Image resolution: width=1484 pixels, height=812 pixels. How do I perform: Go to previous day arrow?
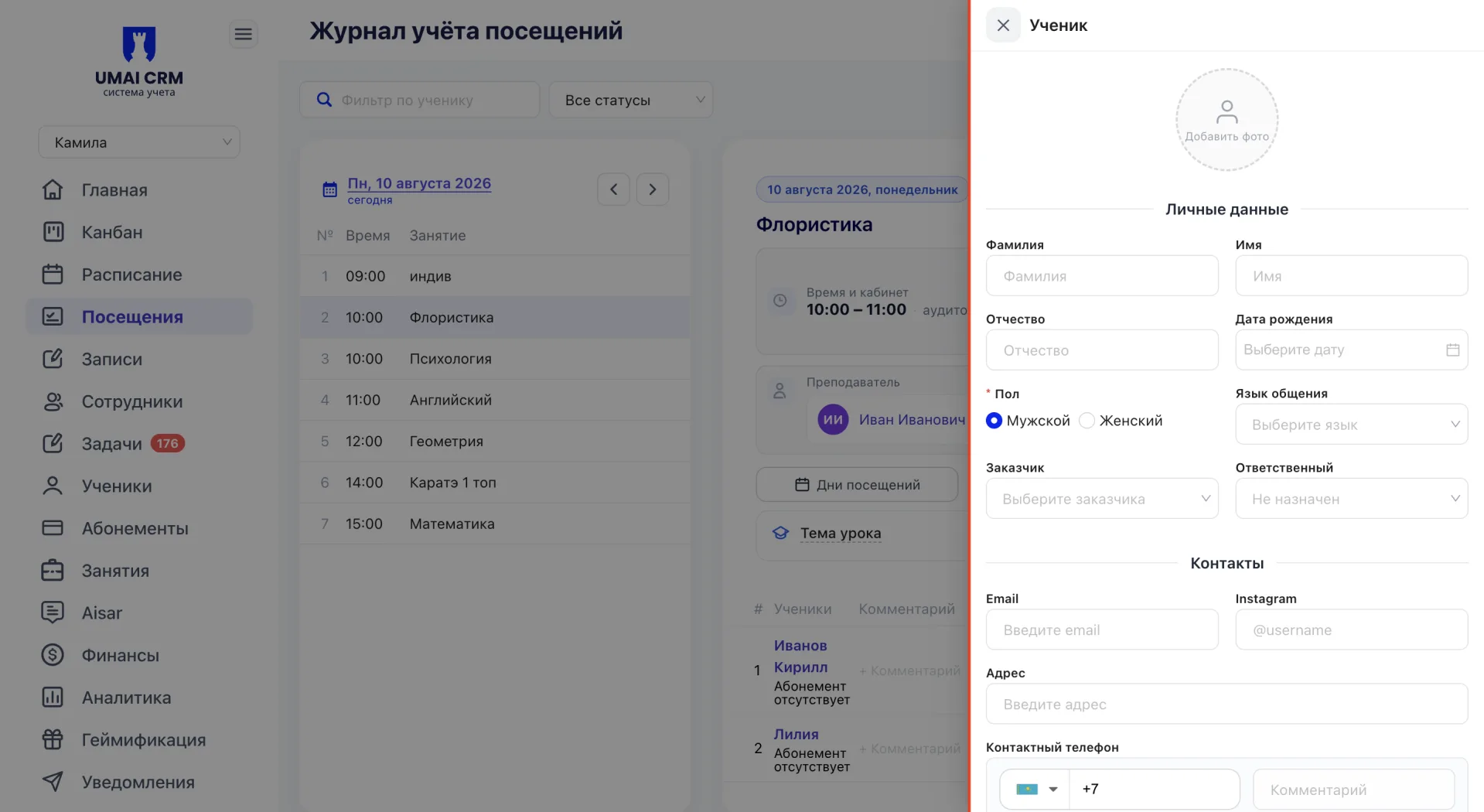tap(614, 189)
